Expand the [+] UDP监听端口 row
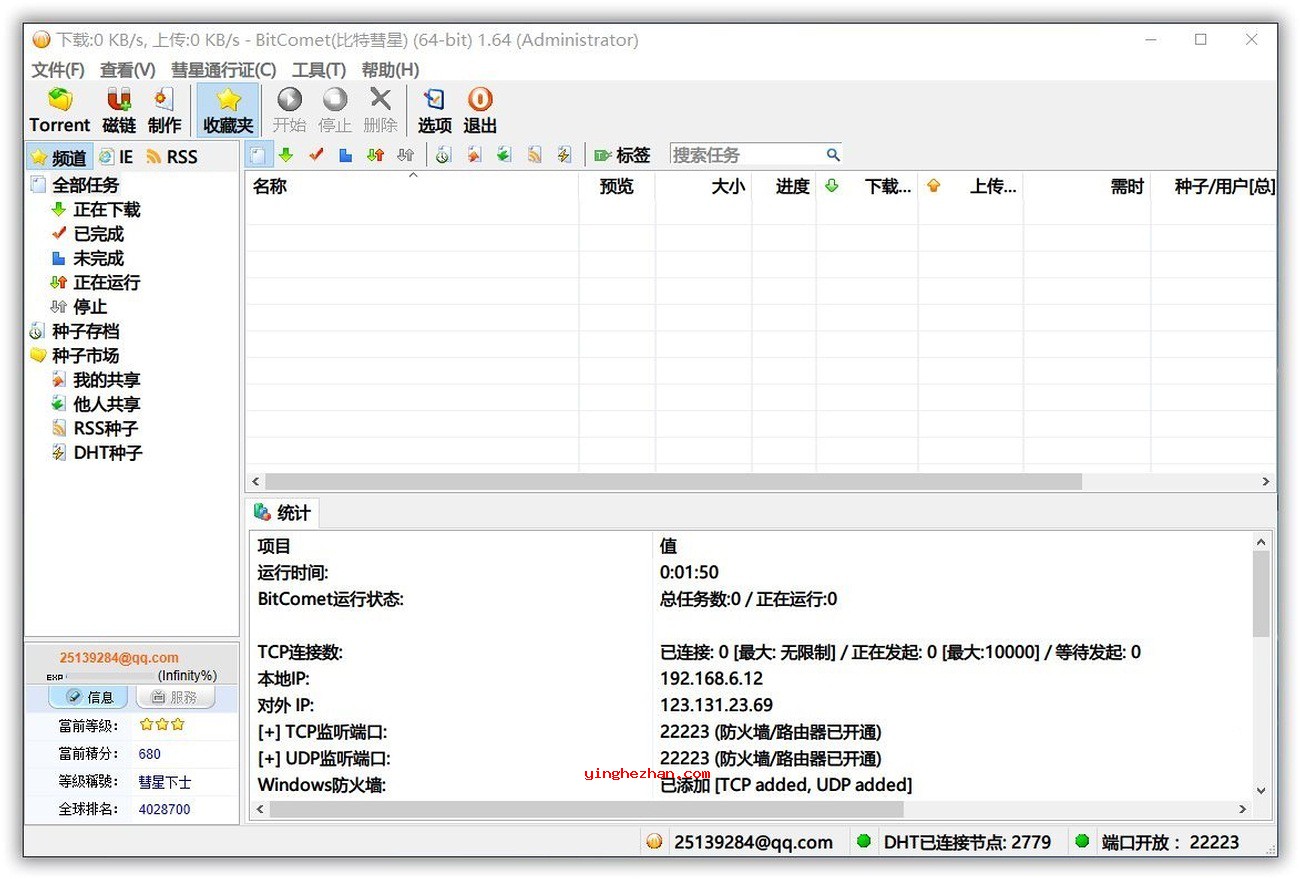Image resolution: width=1300 pixels, height=879 pixels. (x=324, y=759)
